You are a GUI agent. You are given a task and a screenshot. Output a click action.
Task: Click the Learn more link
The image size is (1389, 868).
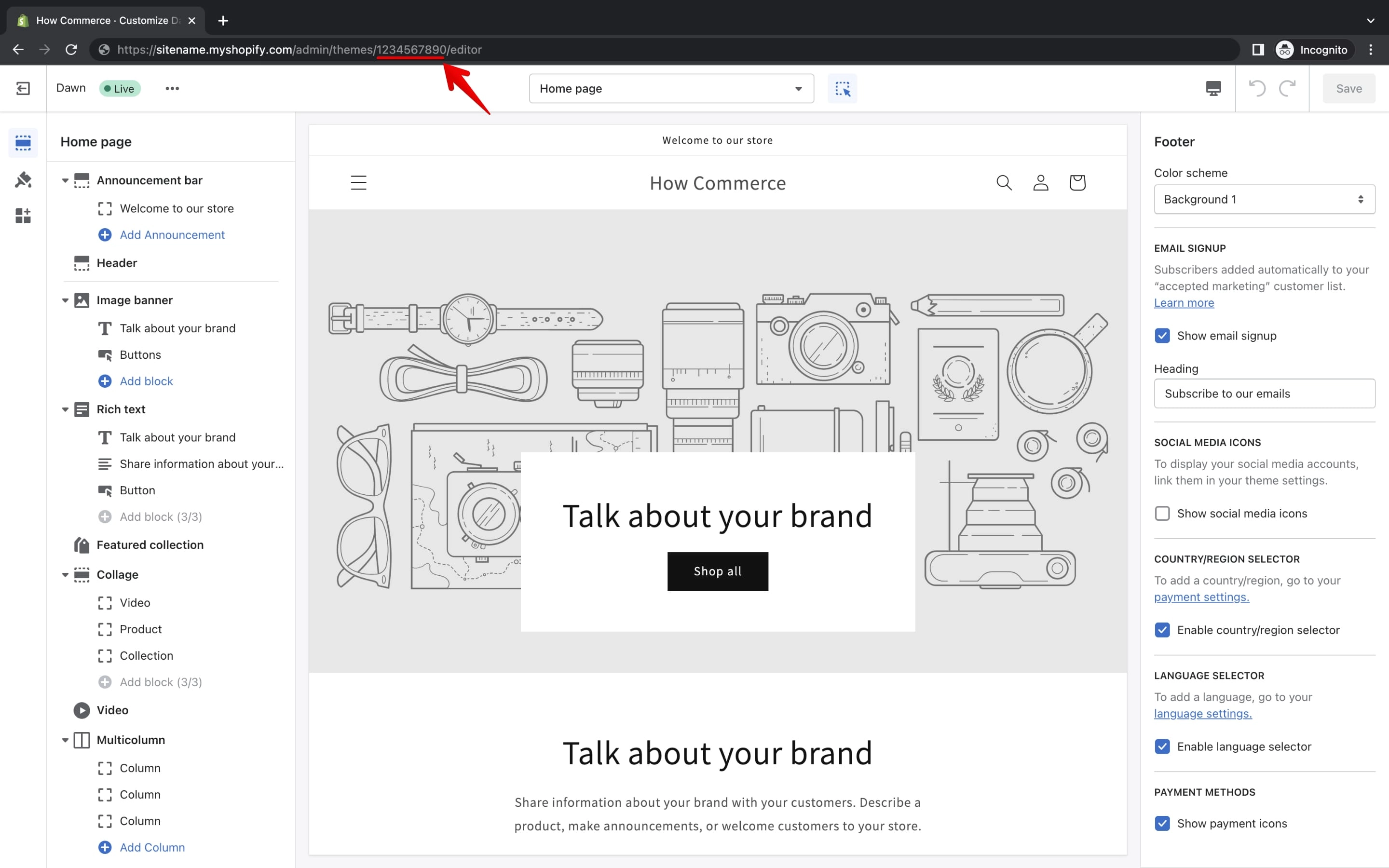[1184, 302]
